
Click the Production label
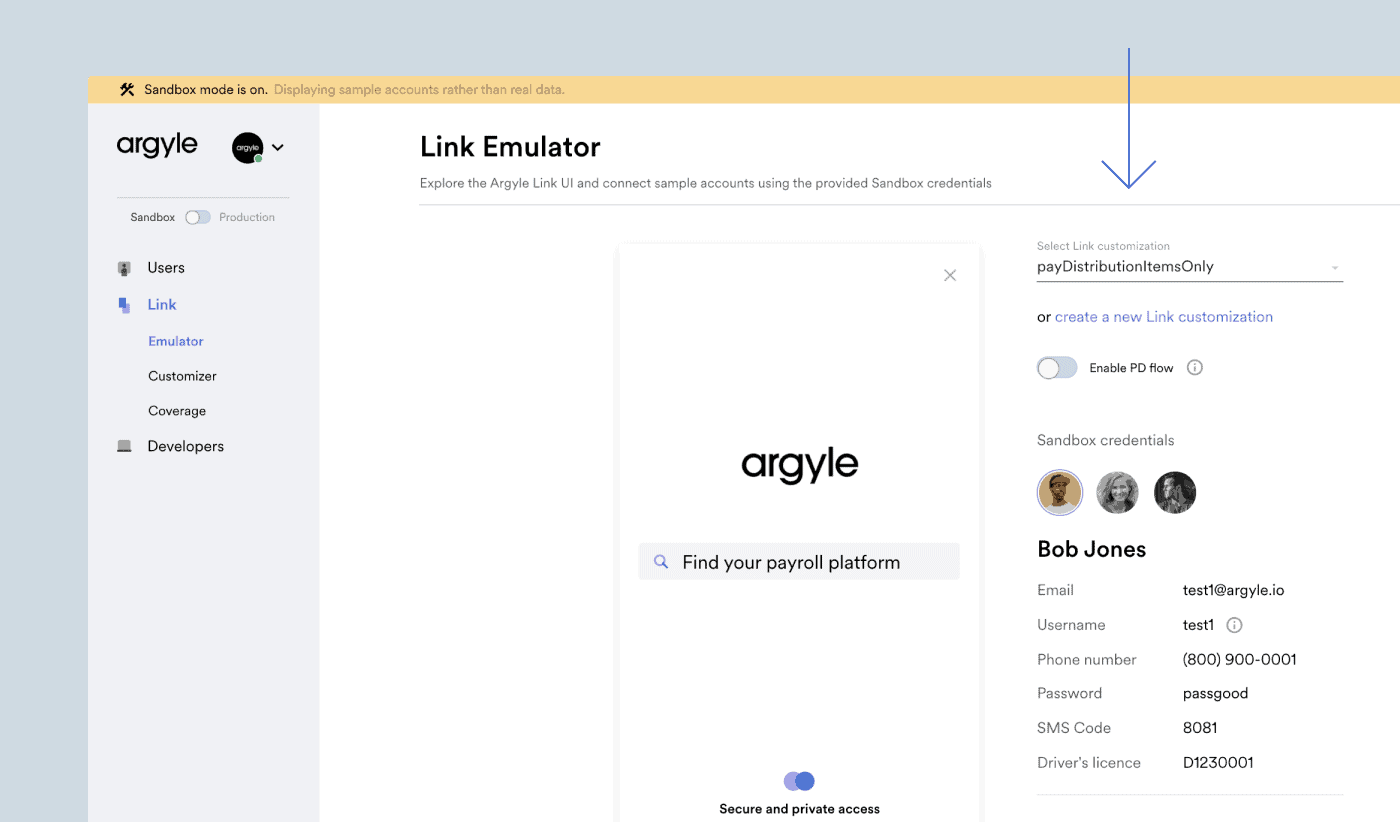click(x=247, y=217)
